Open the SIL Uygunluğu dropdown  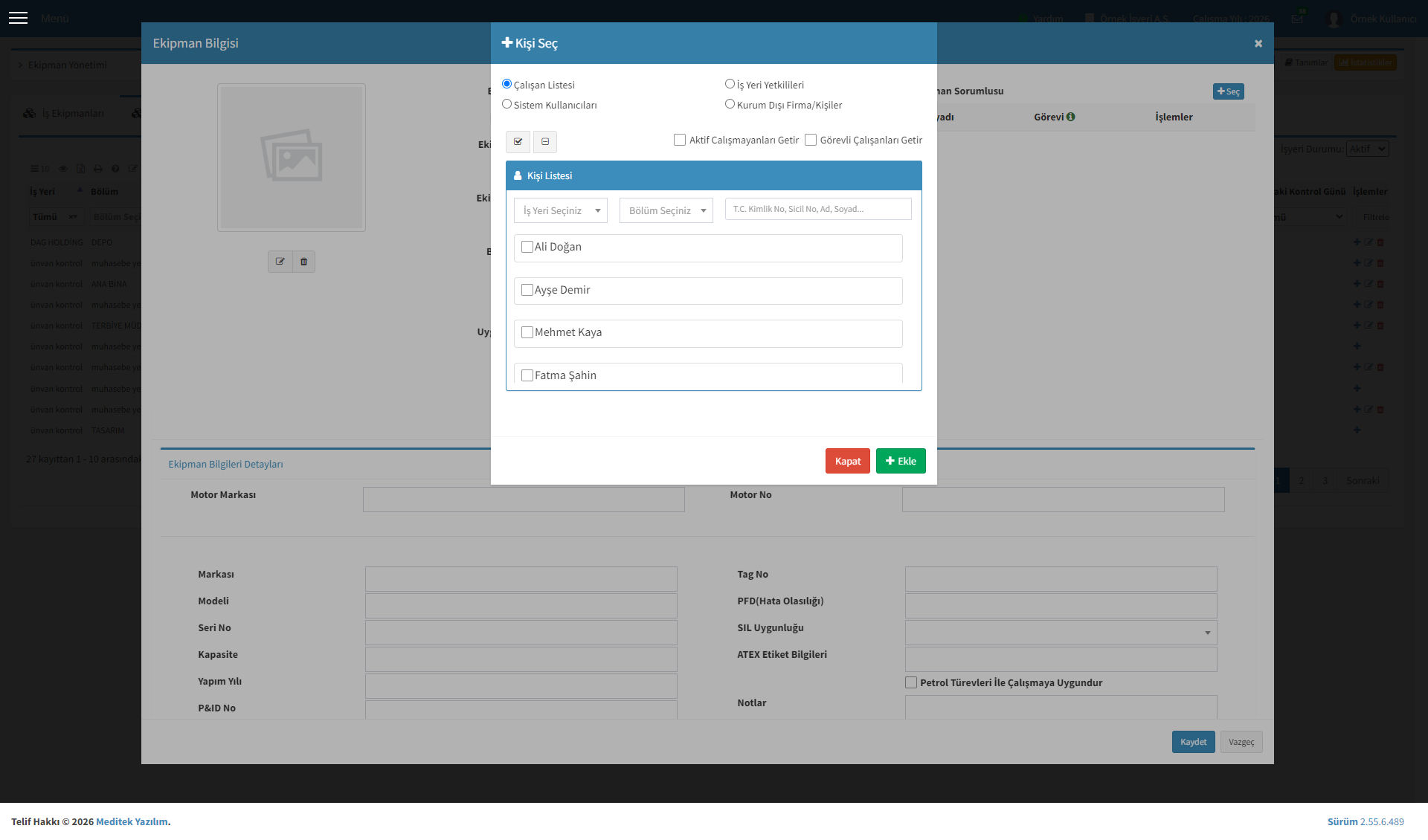coord(1061,633)
